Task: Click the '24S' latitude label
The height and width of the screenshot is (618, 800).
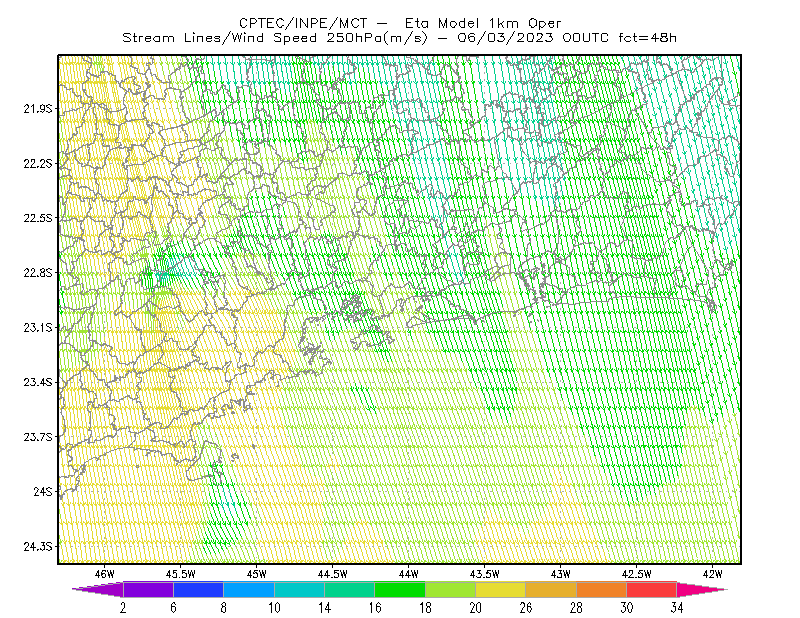Action: 43,491
